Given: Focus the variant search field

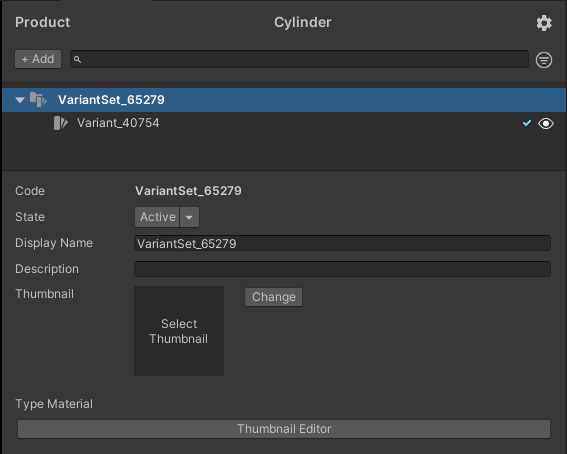Looking at the screenshot, I should [x=299, y=59].
